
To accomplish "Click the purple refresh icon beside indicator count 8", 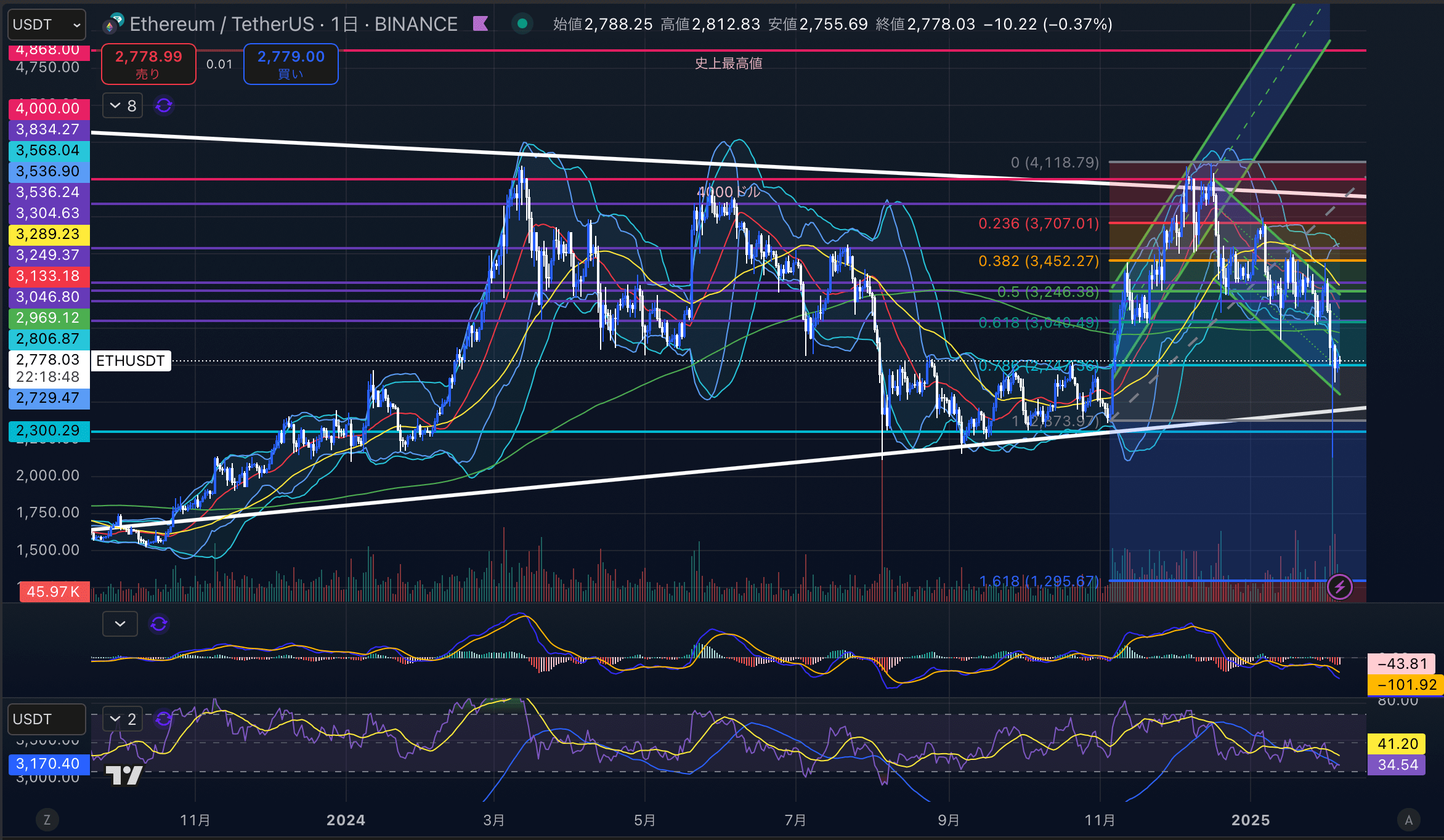I will 164,106.
